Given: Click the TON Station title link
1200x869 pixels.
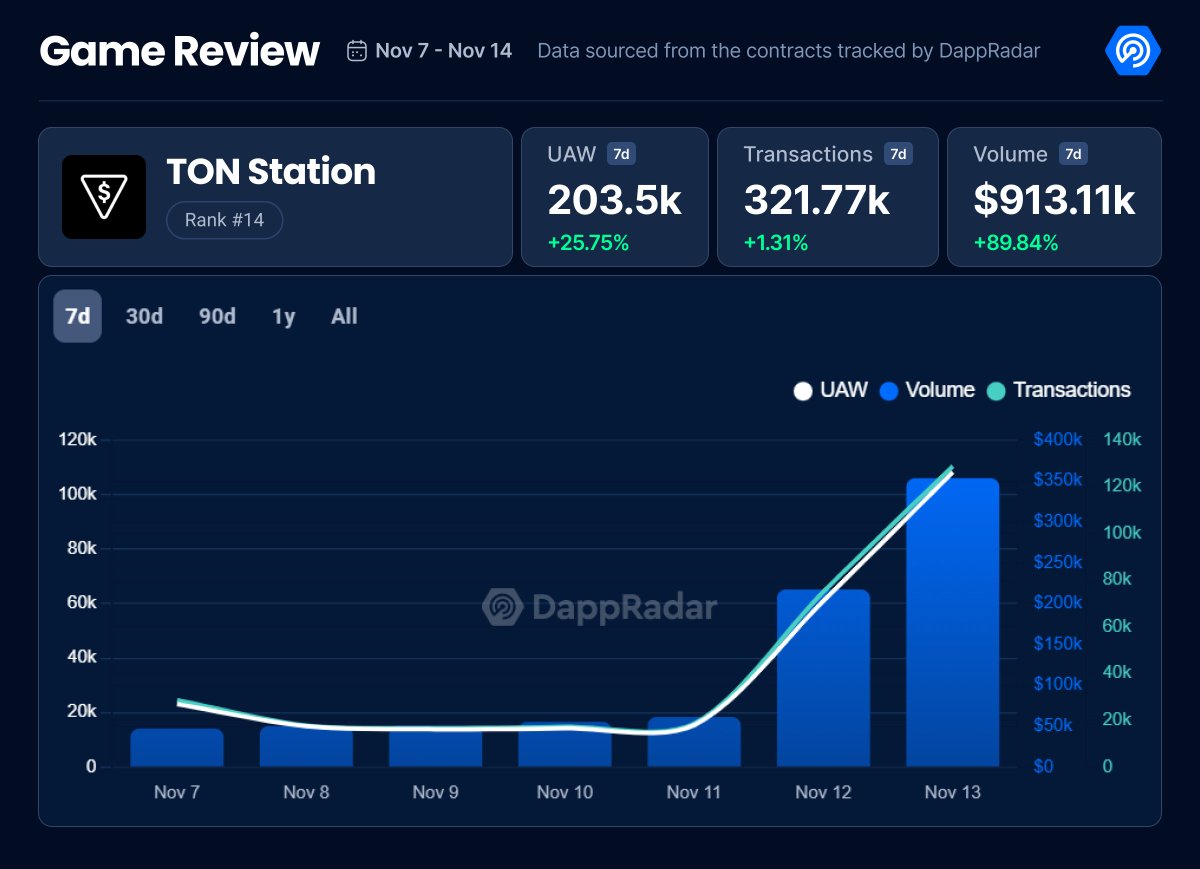Looking at the screenshot, I should click(x=270, y=172).
